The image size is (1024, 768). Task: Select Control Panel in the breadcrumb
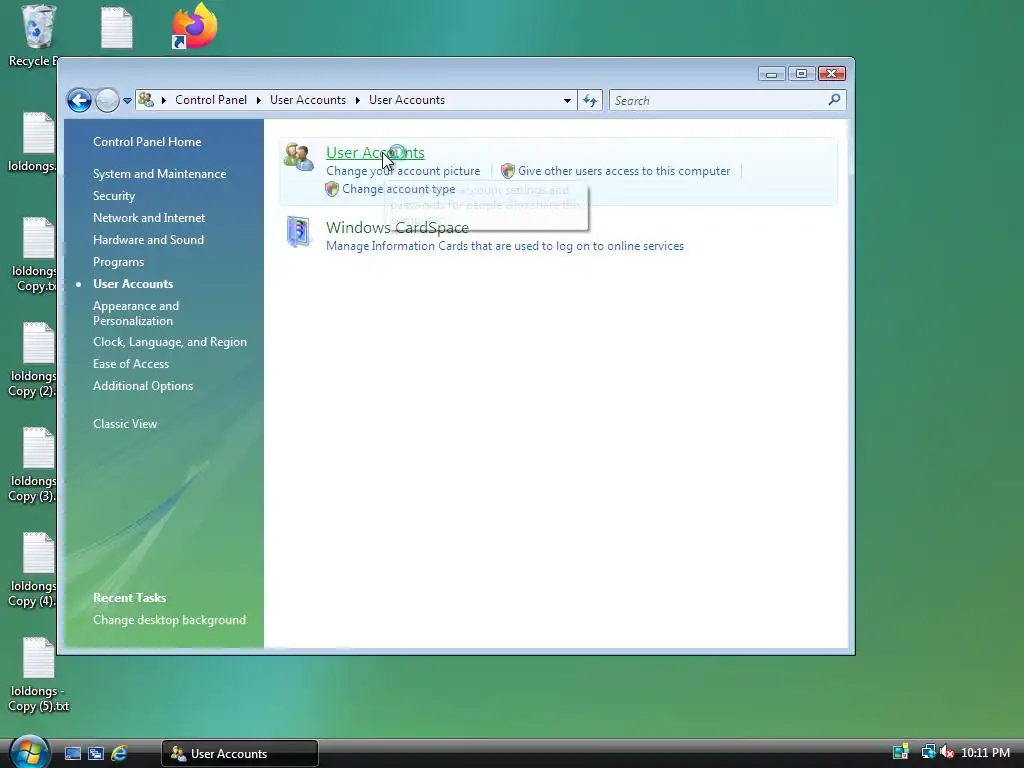tap(211, 100)
